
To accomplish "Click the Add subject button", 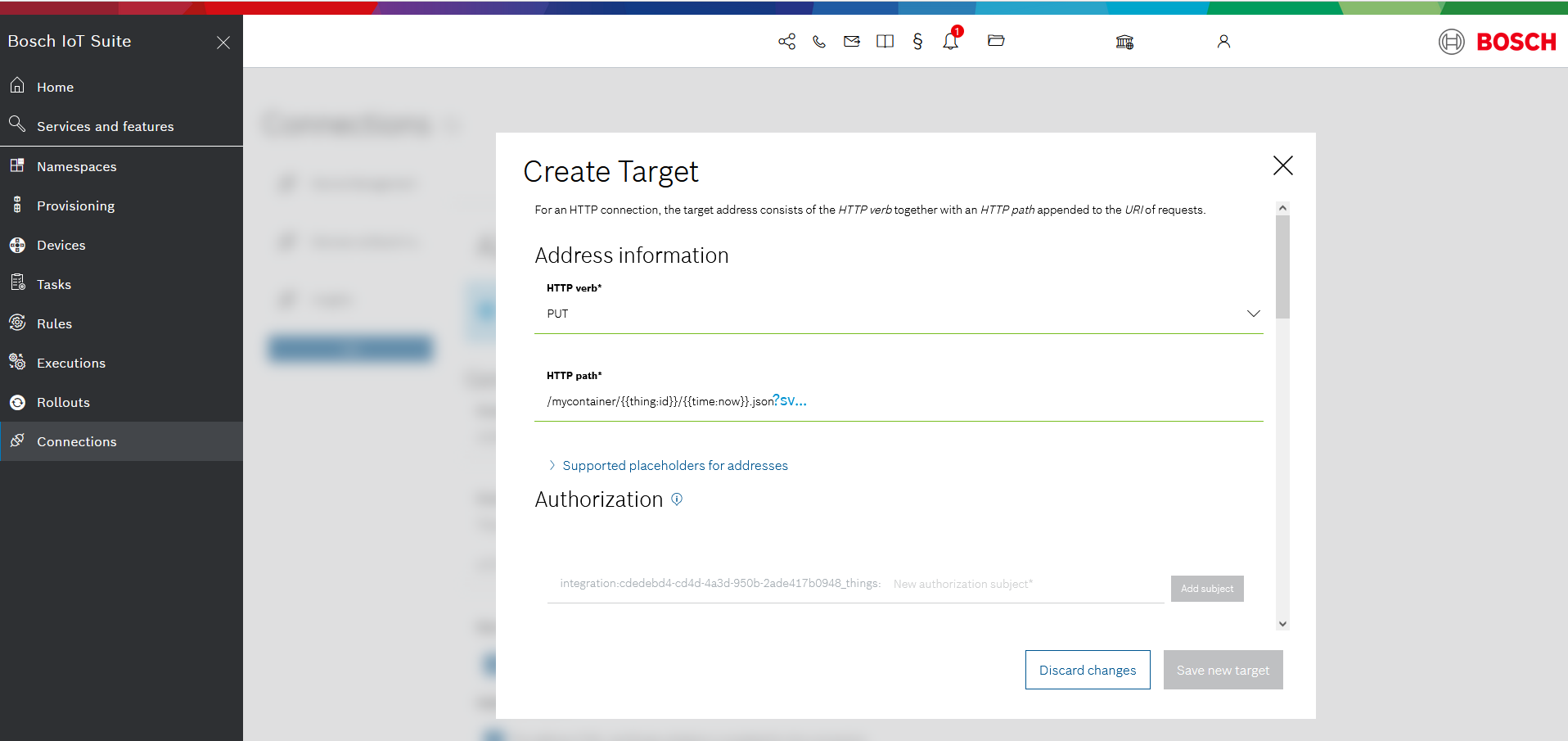I will (x=1207, y=589).
